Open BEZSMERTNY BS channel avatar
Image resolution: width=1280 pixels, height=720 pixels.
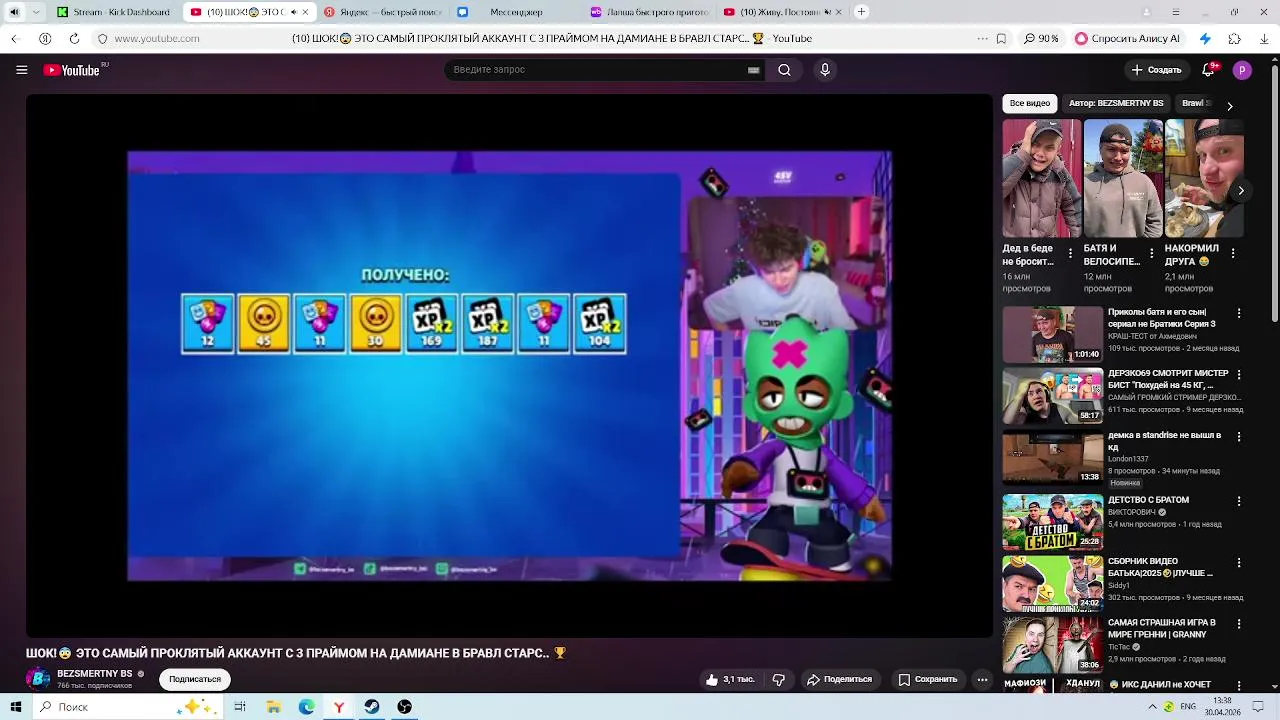tap(38, 679)
